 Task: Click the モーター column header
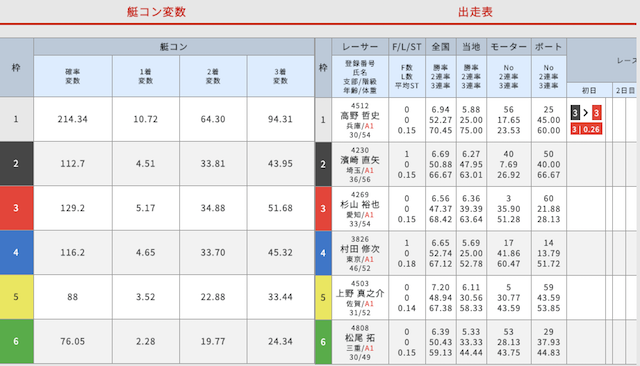tap(509, 47)
